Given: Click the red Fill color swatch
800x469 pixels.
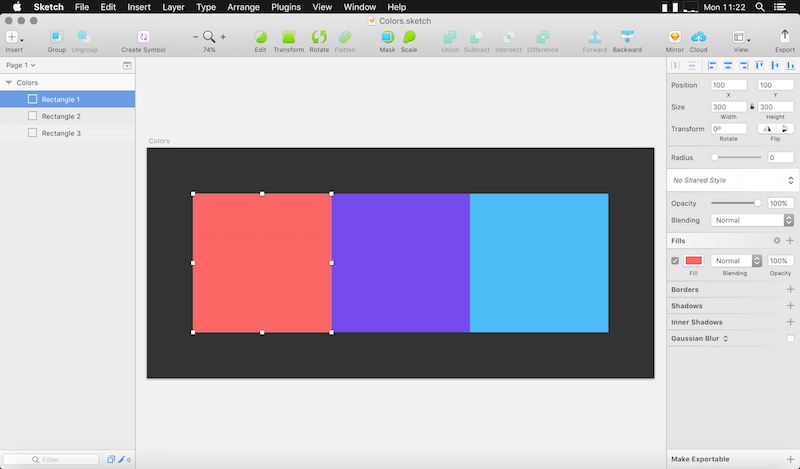Looking at the screenshot, I should point(693,261).
